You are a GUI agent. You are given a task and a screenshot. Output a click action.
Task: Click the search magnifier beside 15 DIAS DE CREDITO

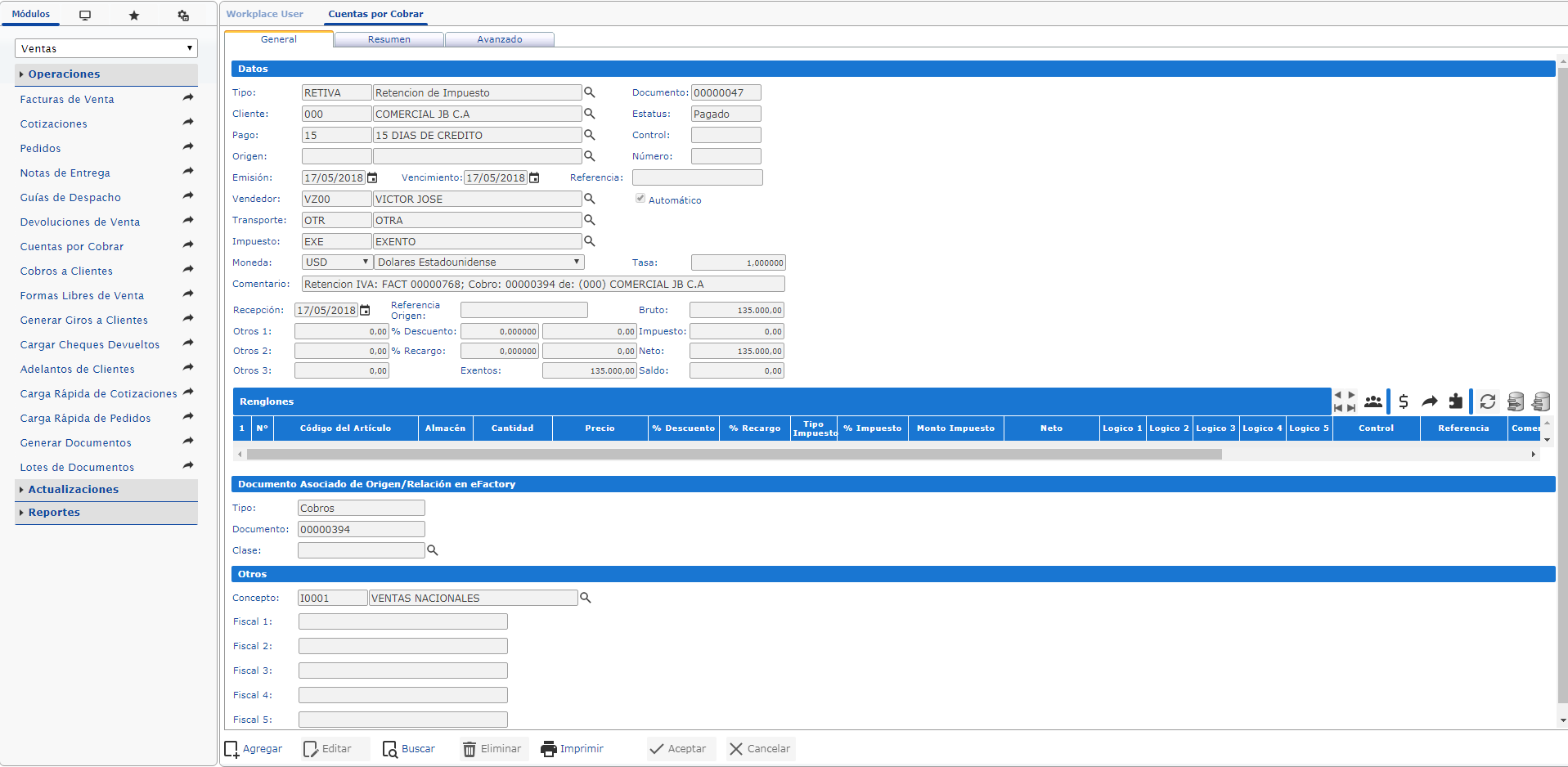click(x=589, y=135)
